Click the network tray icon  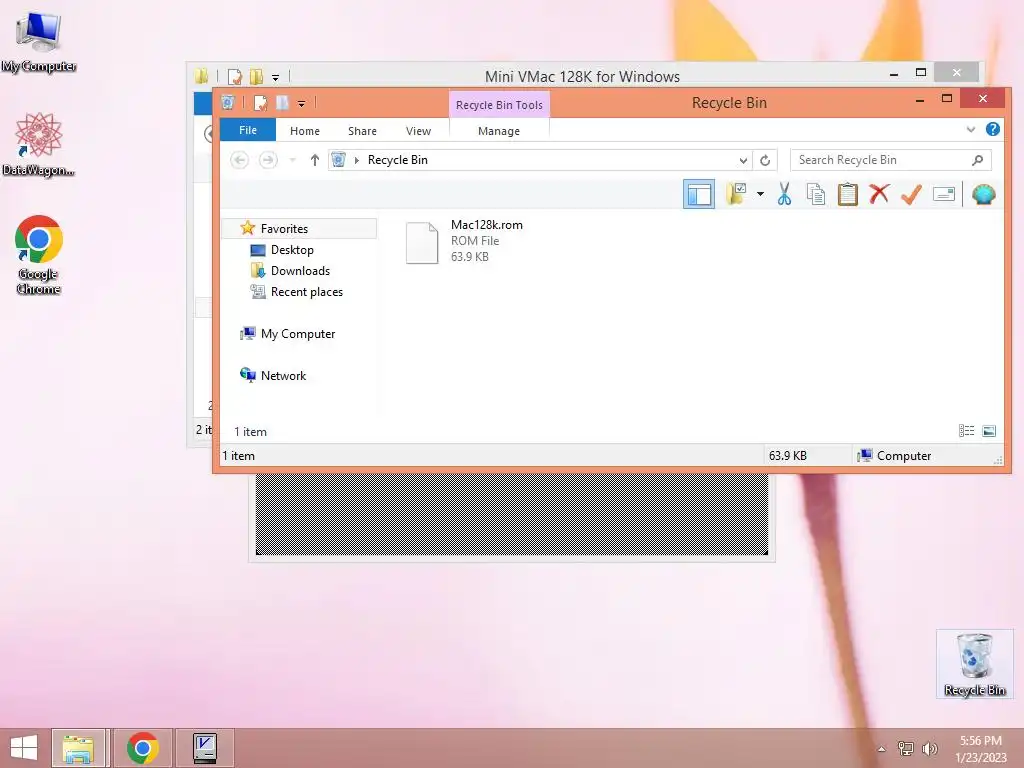tap(906, 749)
